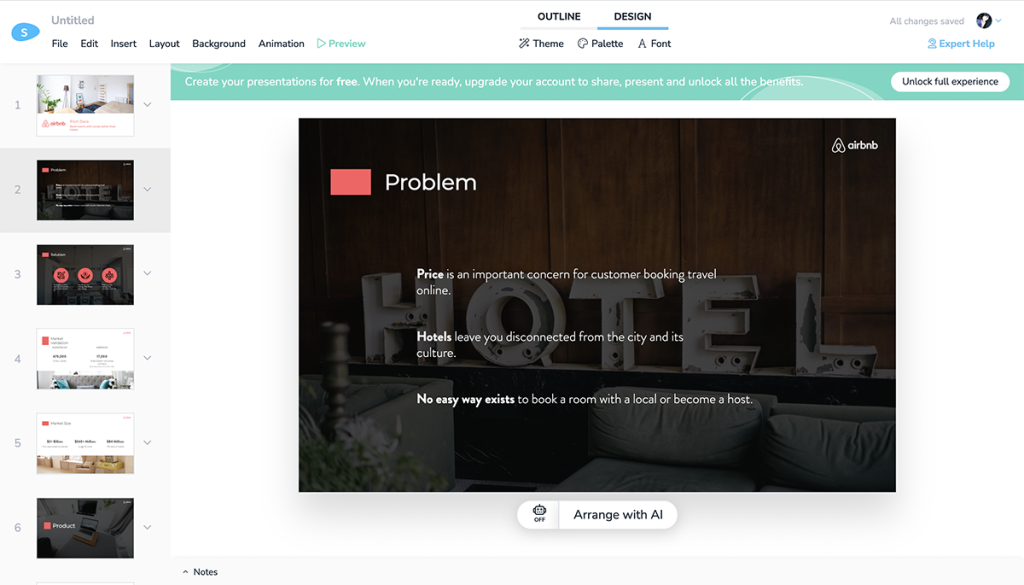
Task: Open the dropdown arrow on slide 5
Action: 148,443
